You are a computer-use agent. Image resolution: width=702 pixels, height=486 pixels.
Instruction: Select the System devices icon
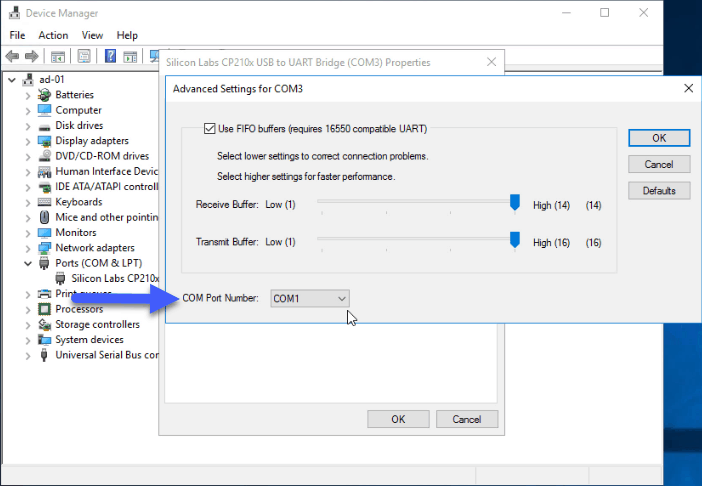click(x=44, y=340)
